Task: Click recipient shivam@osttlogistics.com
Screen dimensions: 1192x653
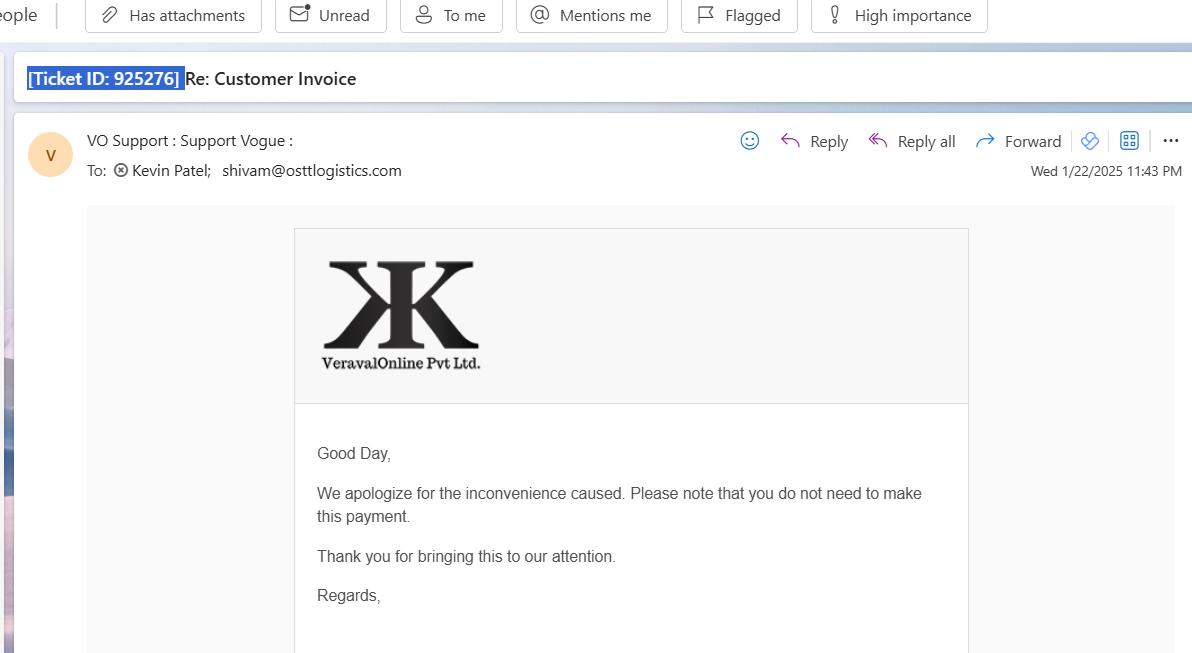Action: 312,170
